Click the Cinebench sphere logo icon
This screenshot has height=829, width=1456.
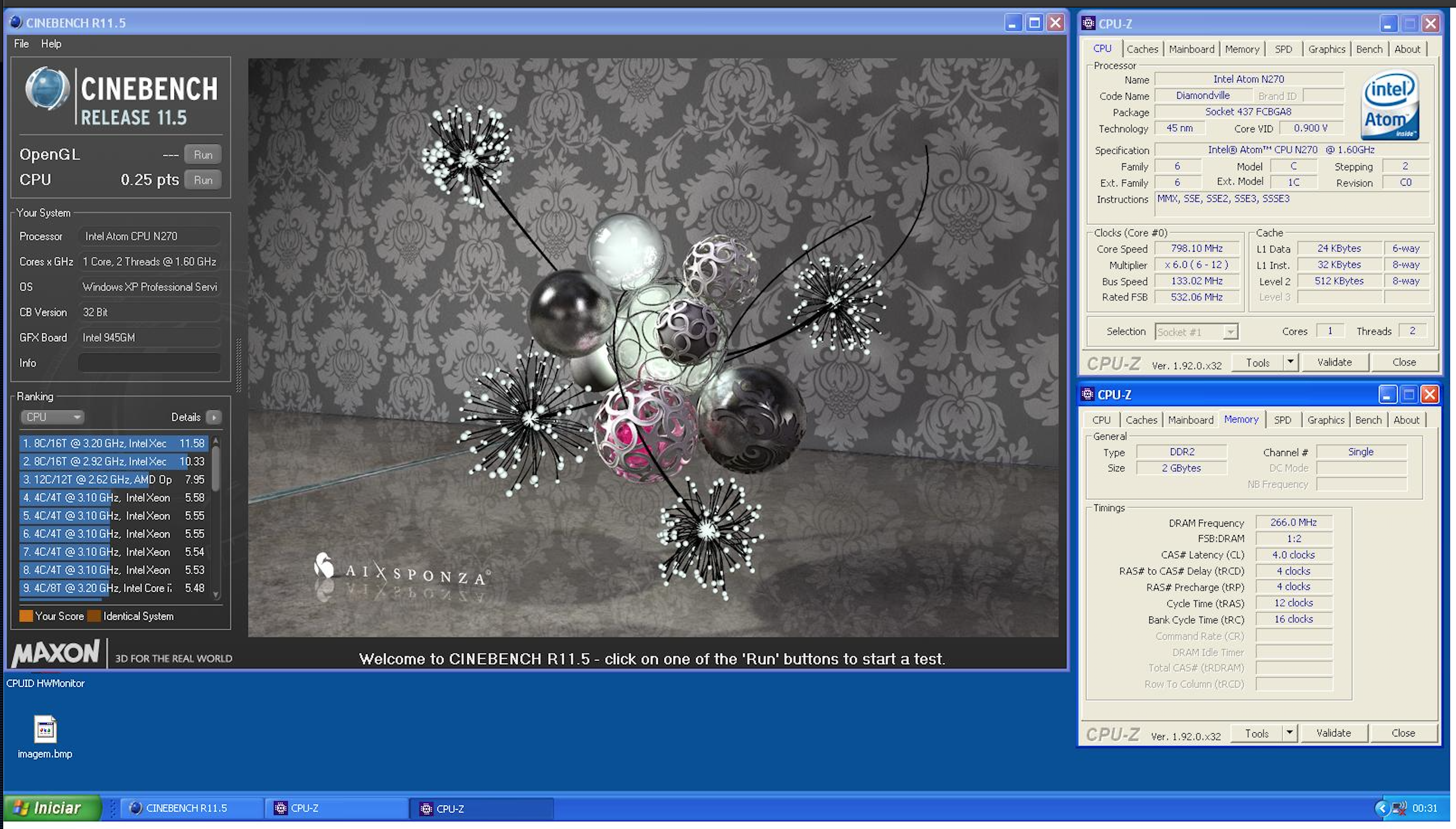47,88
